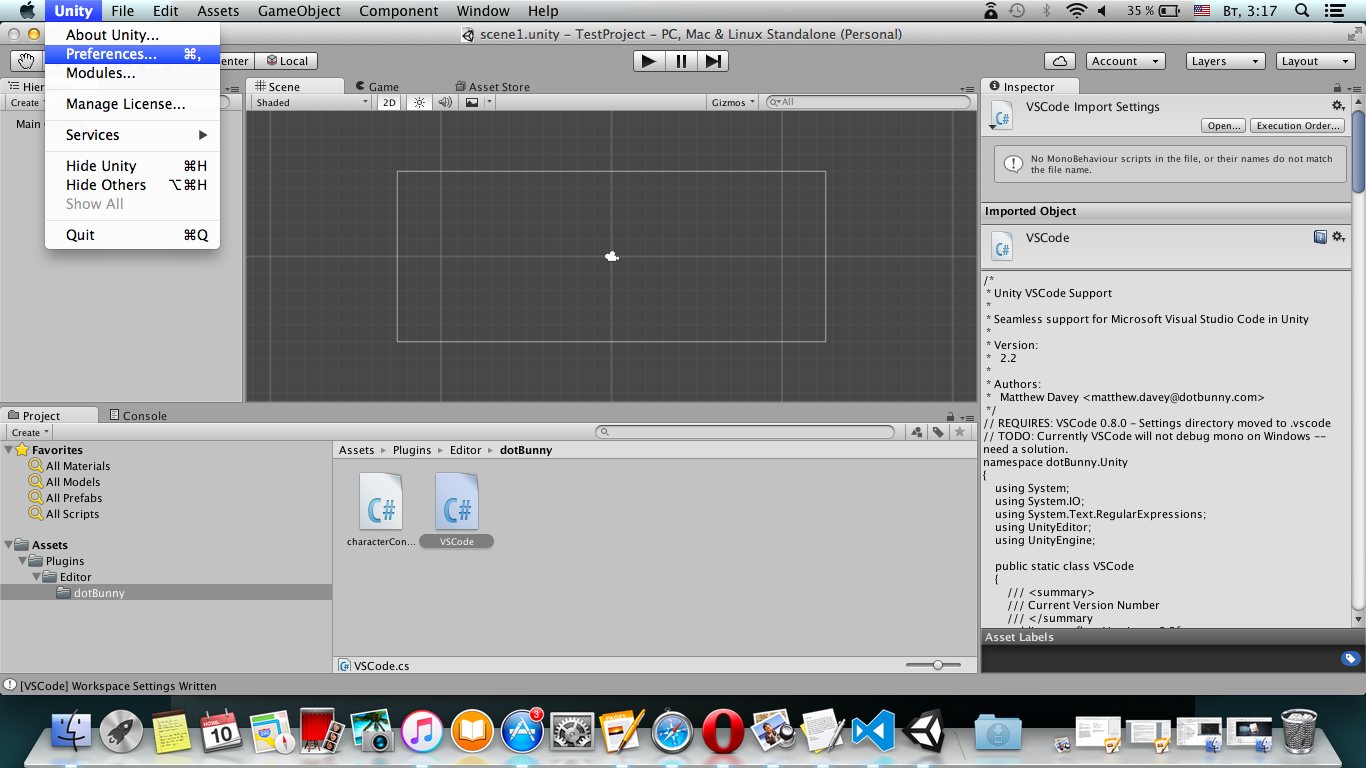
Task: Select Hide Unity menu entry
Action: click(x=132, y=166)
